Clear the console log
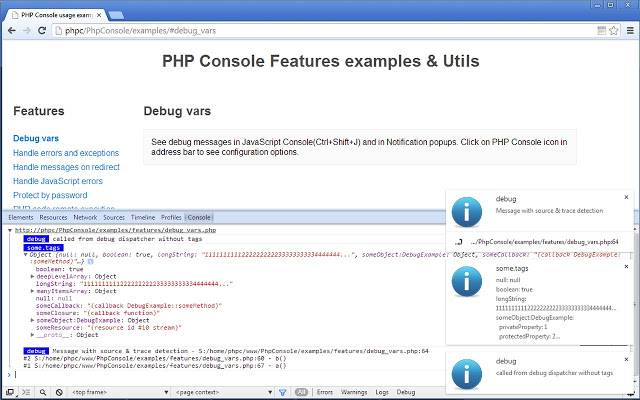640x400 pixels. (59, 392)
